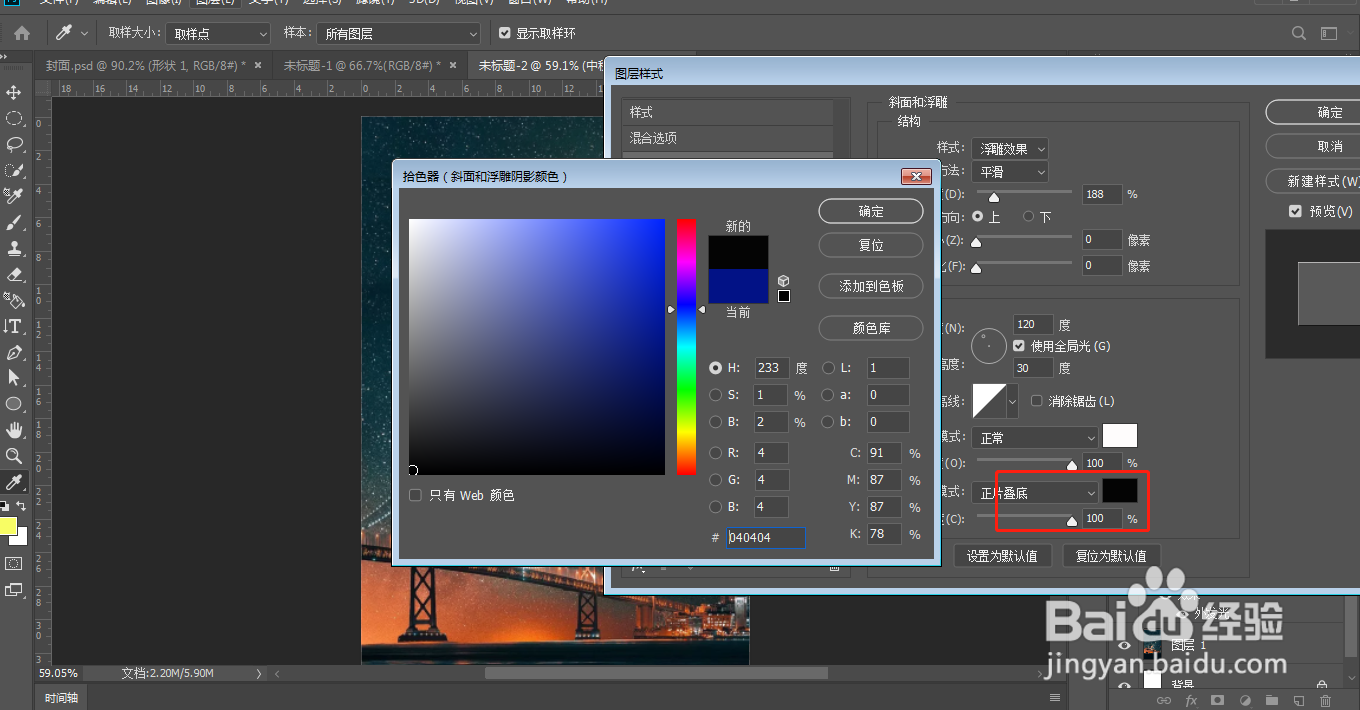
Task: Select the Path Selection arrow tool
Action: pyautogui.click(x=14, y=378)
